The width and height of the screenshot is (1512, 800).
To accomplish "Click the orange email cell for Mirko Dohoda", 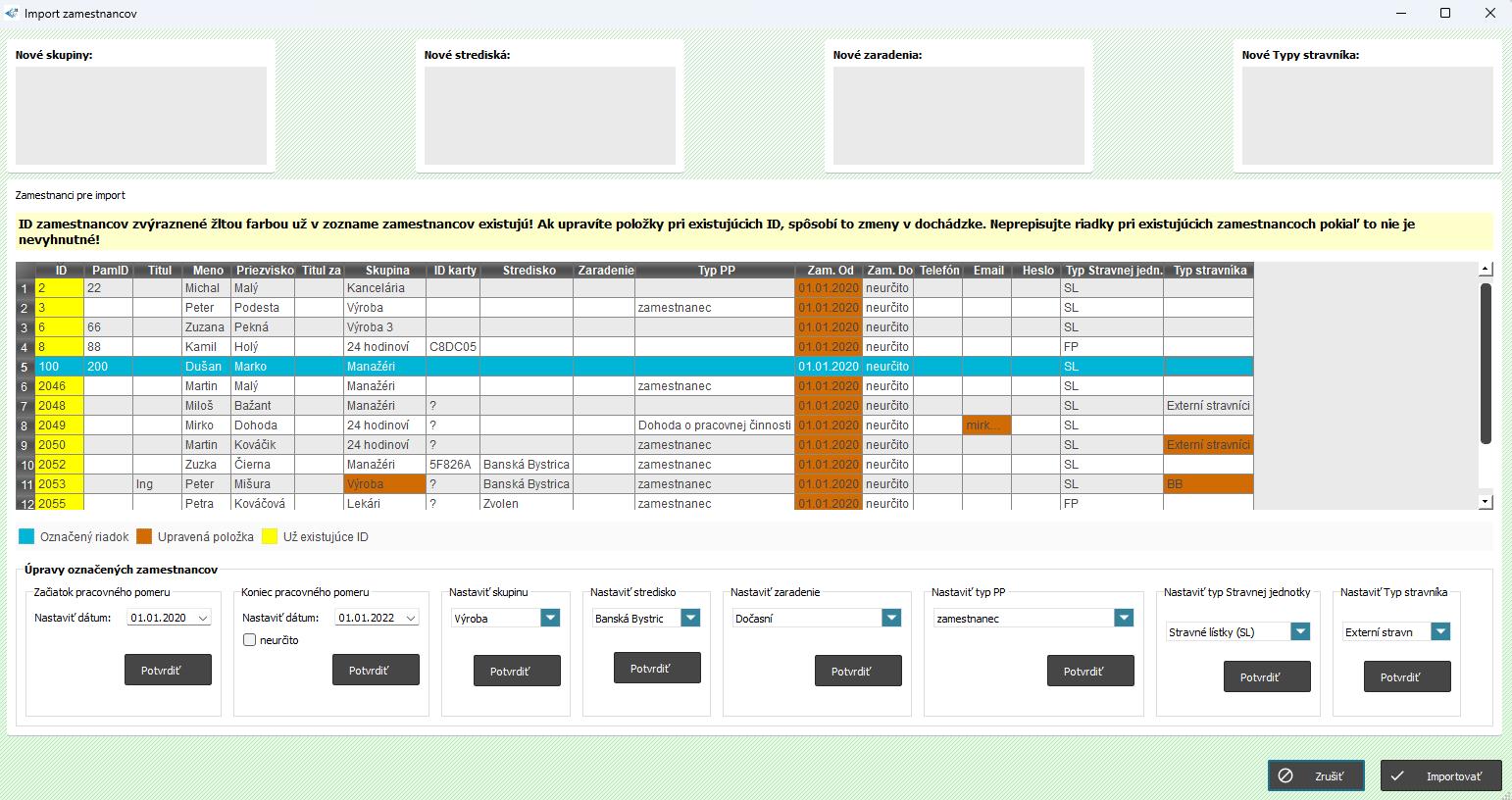I will coord(986,425).
